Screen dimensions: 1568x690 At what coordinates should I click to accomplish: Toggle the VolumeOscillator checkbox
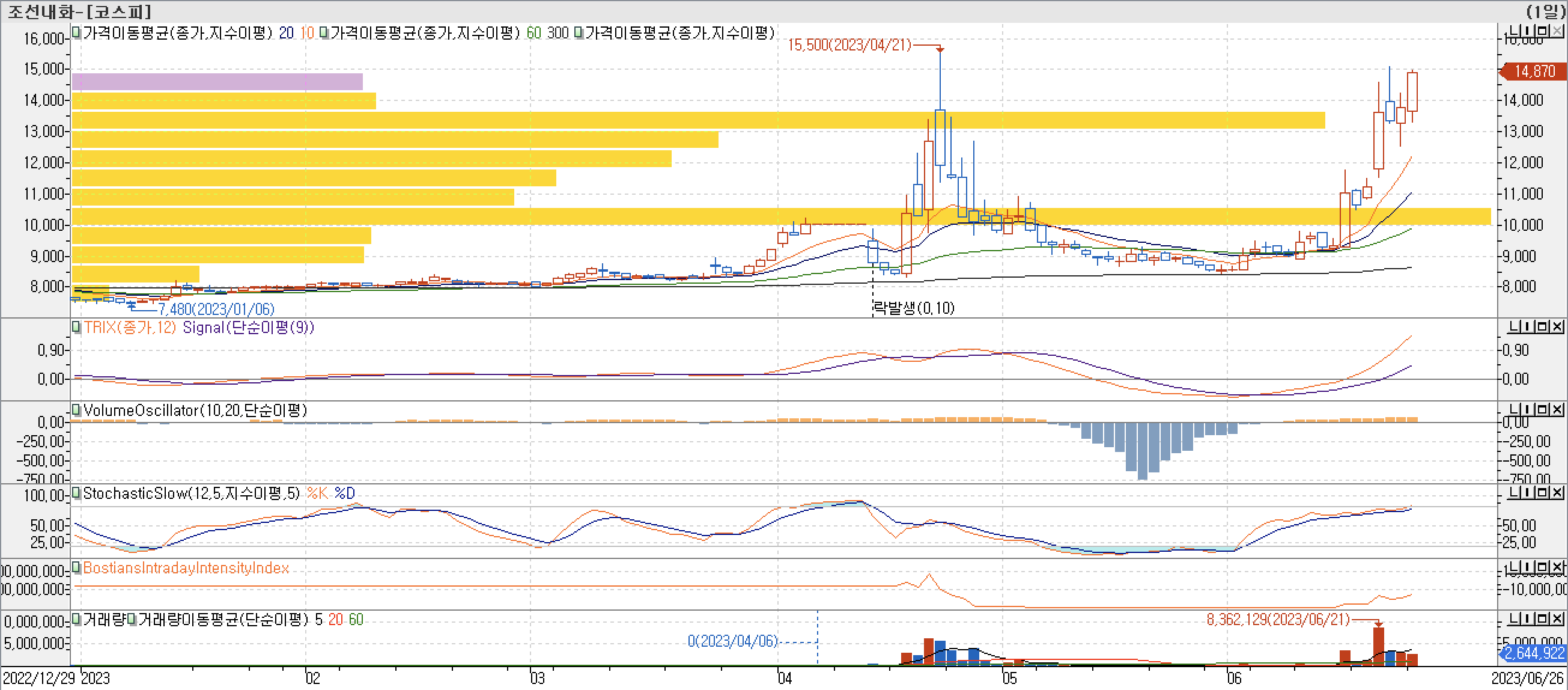pyautogui.click(x=76, y=410)
